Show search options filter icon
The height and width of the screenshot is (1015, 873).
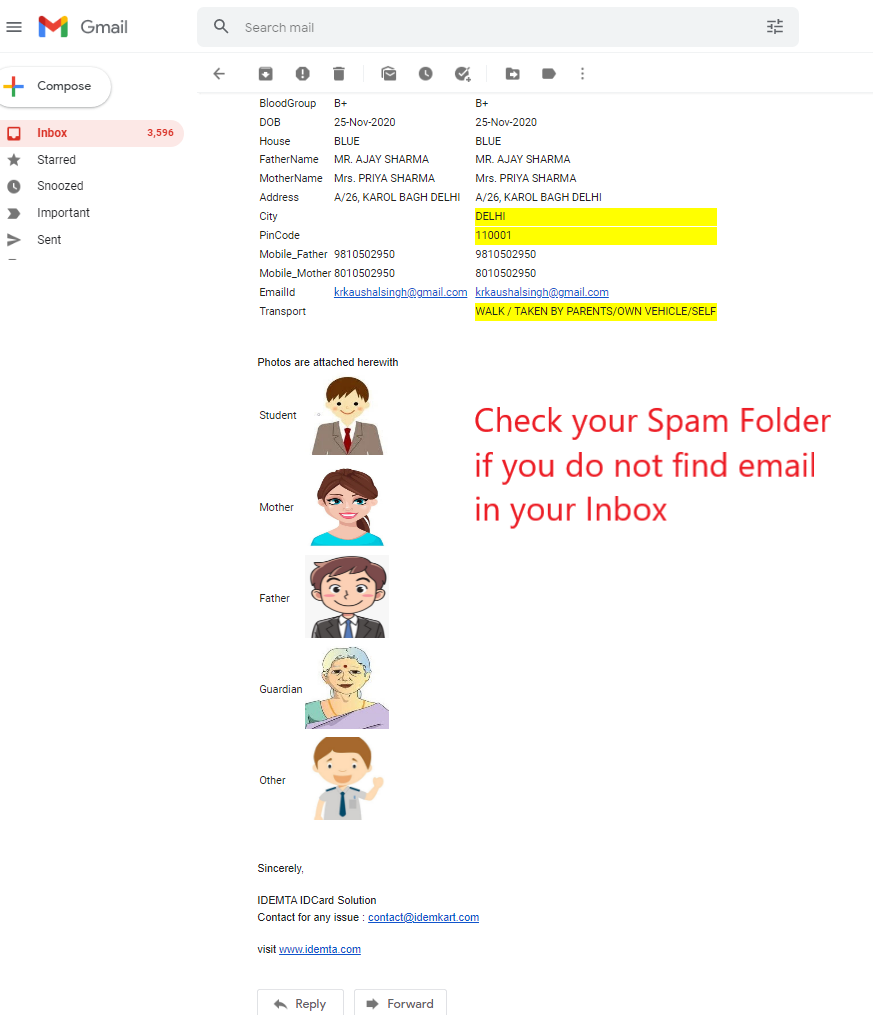(x=775, y=27)
